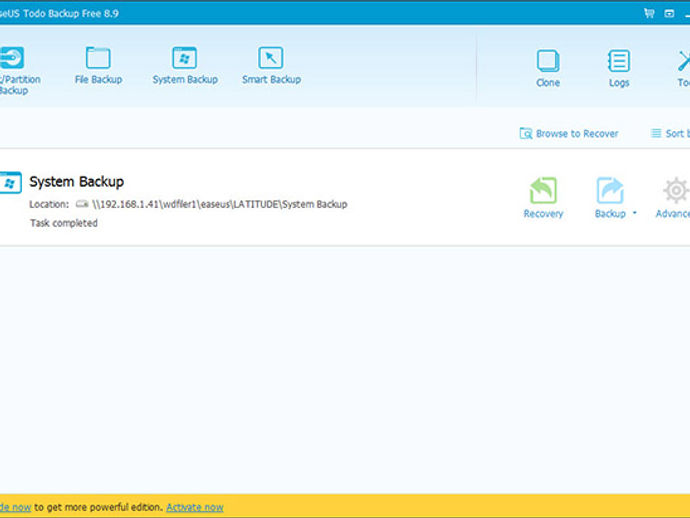Screen dimensions: 690x518
Task: Start a File Backup
Action: [98, 65]
